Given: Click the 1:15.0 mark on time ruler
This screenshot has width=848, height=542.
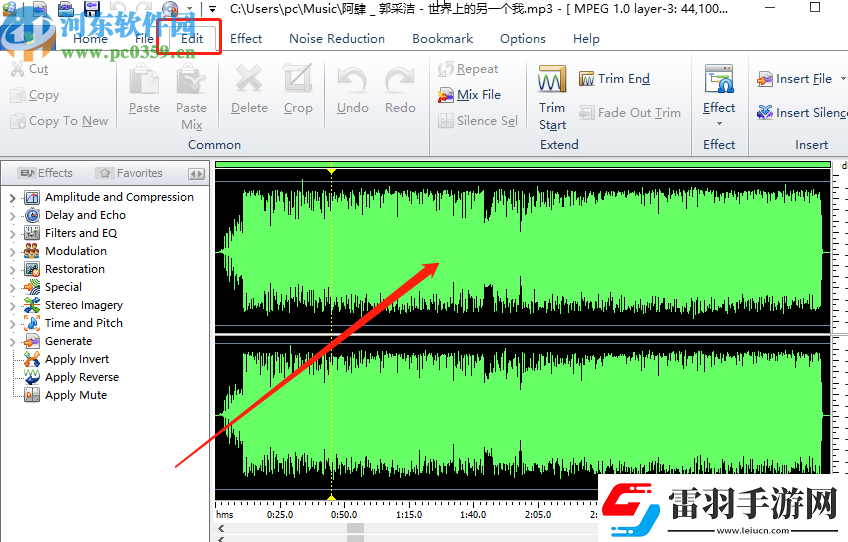Looking at the screenshot, I should [x=409, y=515].
